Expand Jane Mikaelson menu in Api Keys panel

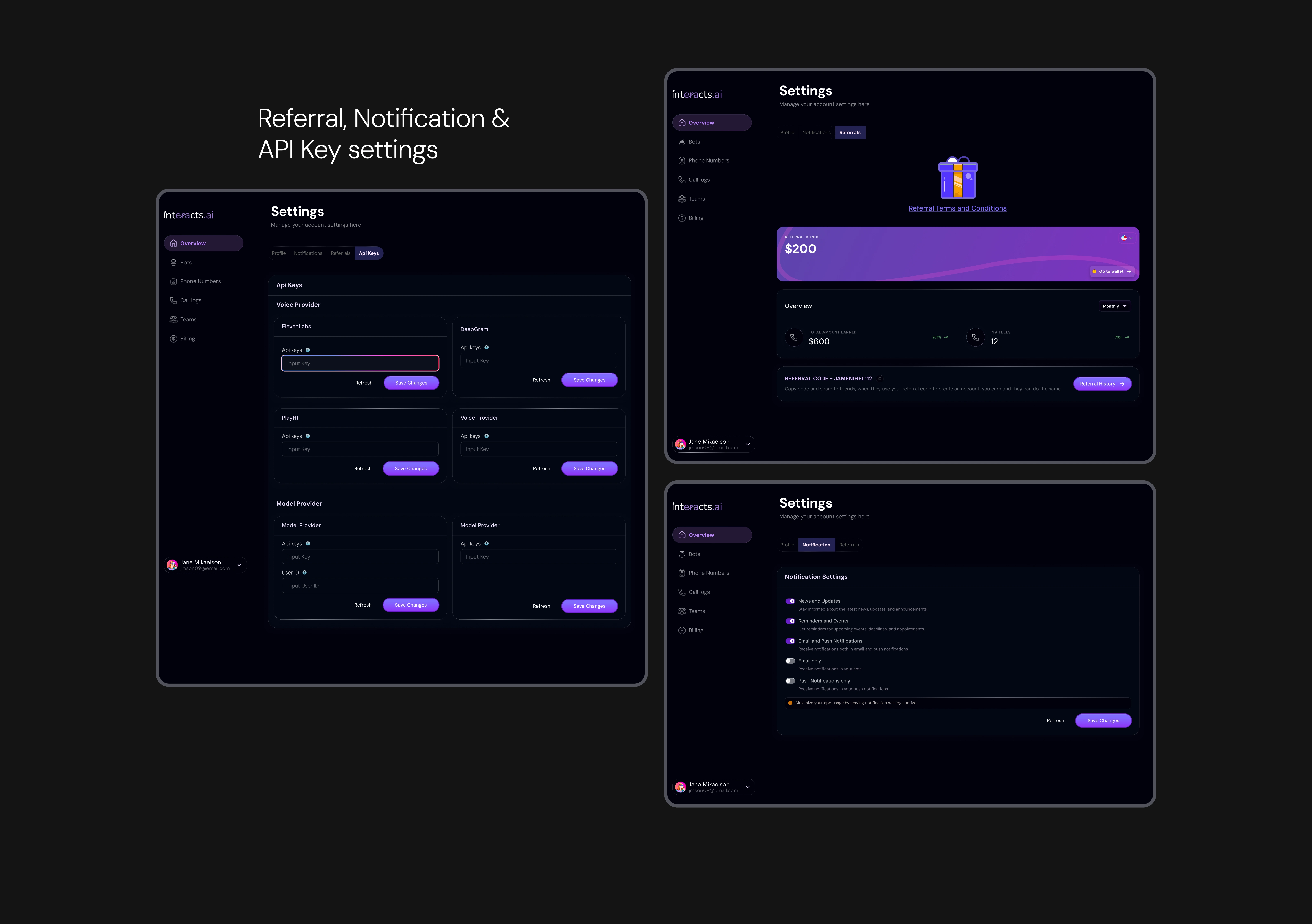click(239, 565)
